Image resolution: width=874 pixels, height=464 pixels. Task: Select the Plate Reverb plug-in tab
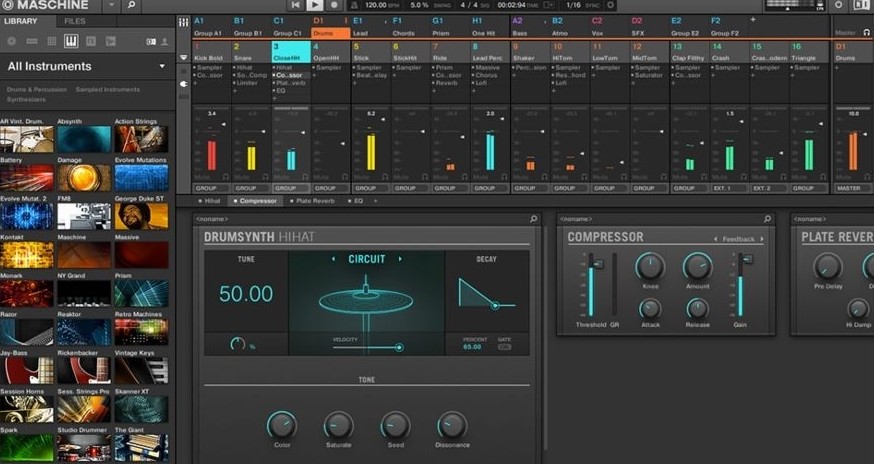coord(312,201)
